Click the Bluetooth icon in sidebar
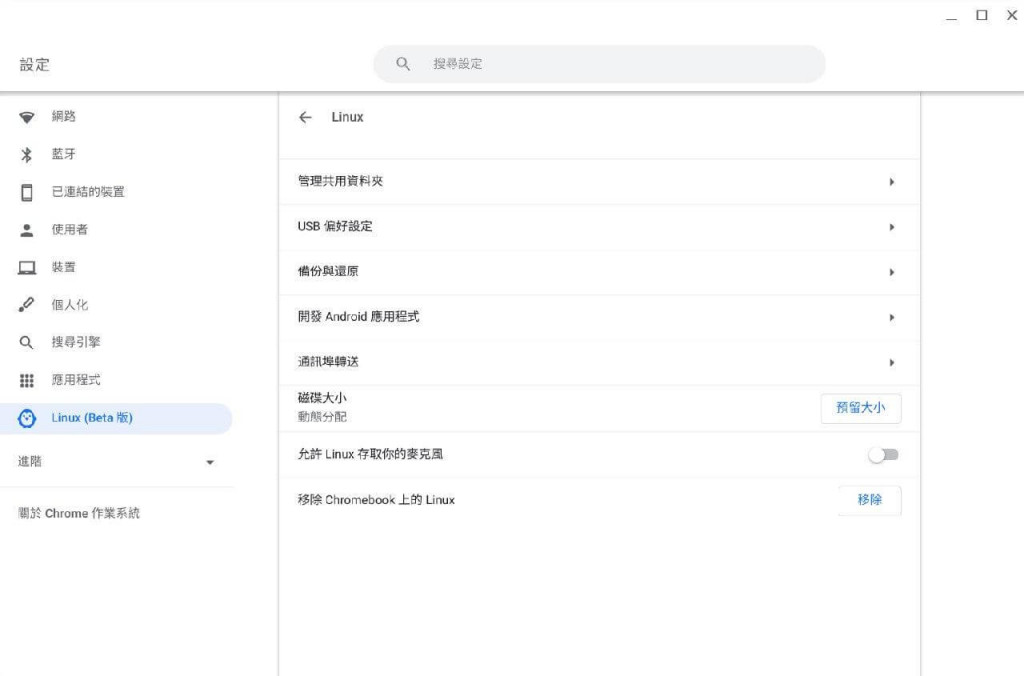 27,155
